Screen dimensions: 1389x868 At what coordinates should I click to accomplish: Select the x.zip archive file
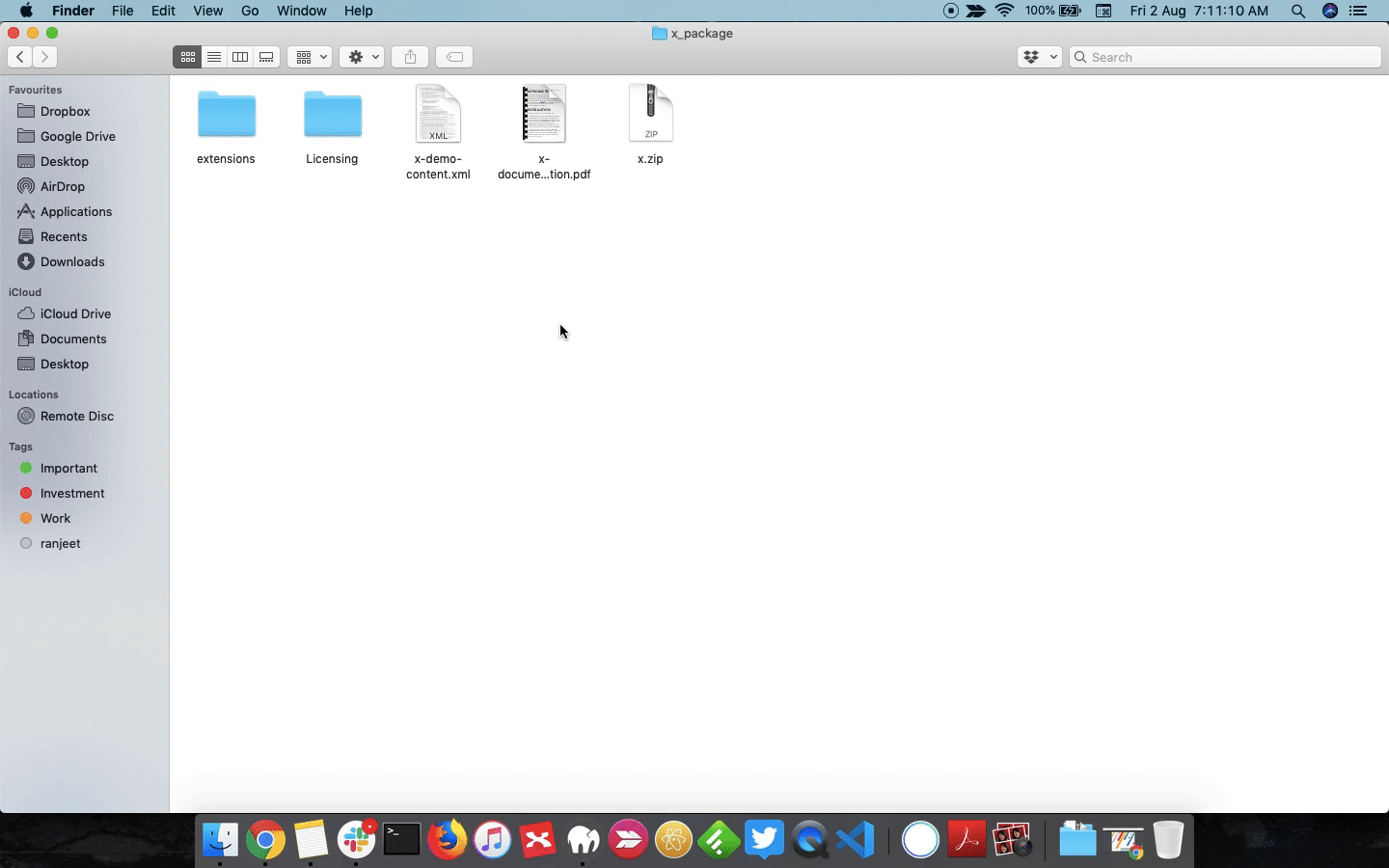pyautogui.click(x=650, y=124)
